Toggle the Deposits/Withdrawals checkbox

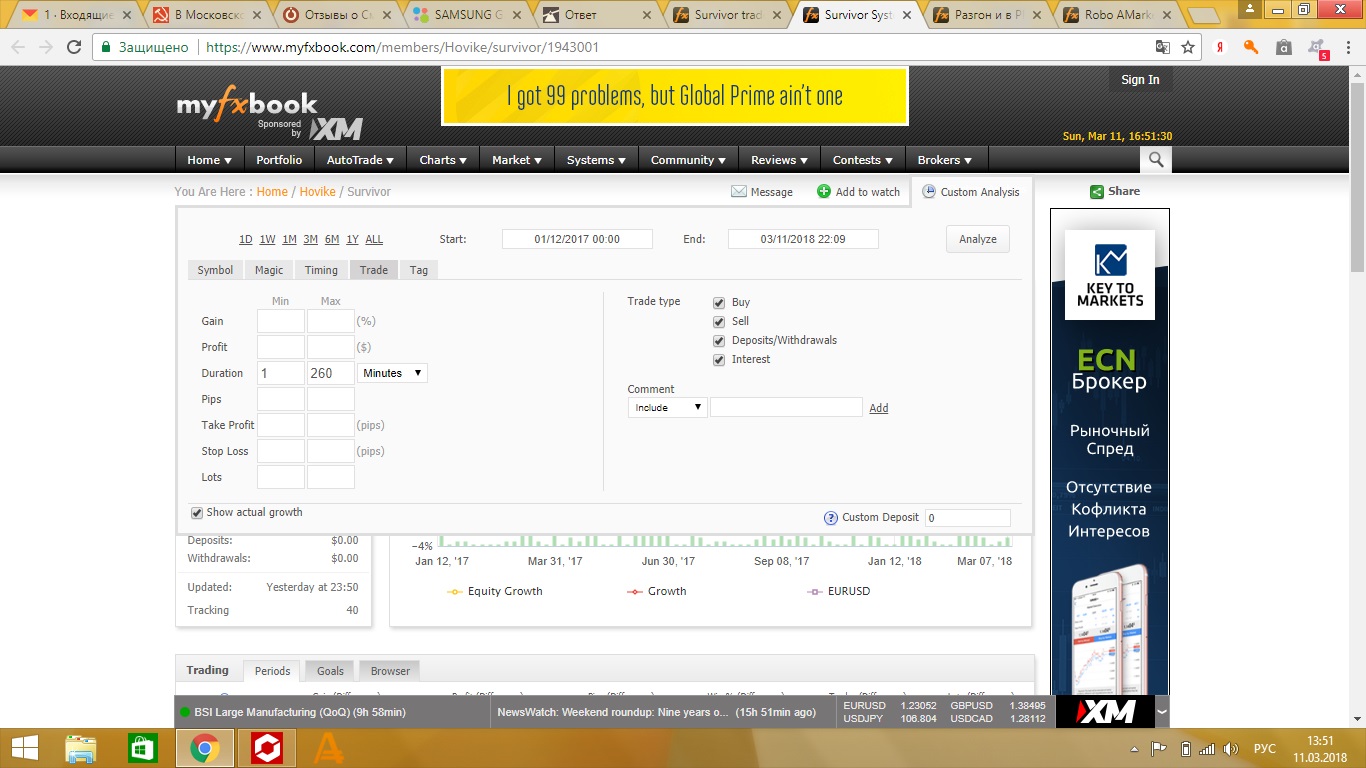718,340
